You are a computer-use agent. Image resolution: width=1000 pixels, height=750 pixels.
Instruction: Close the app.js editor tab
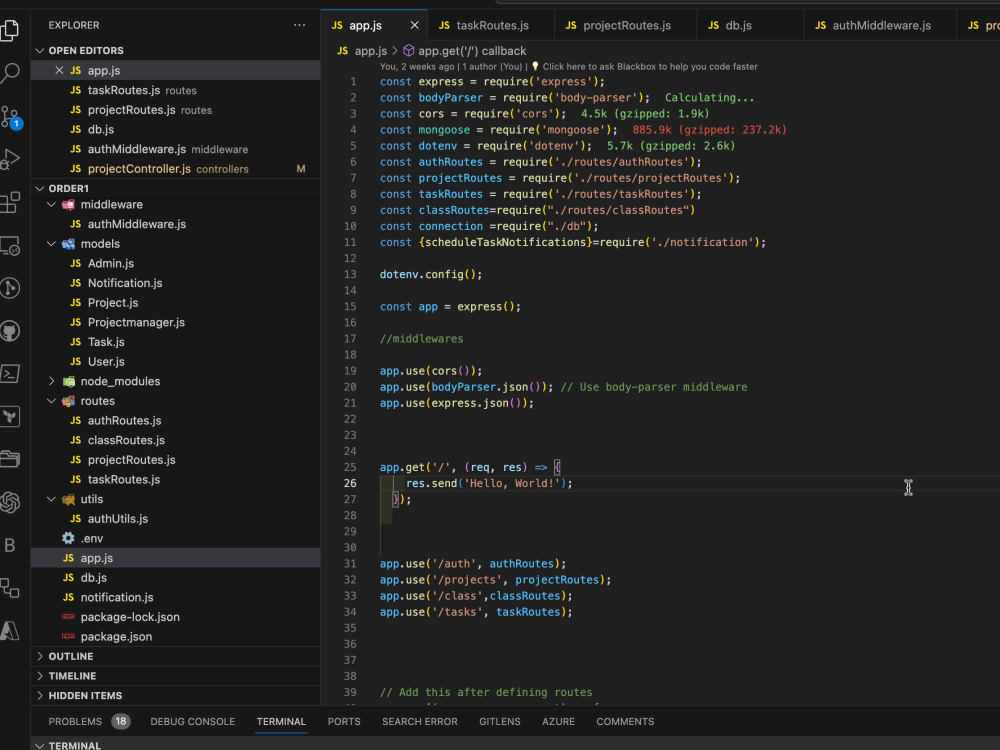(x=415, y=26)
